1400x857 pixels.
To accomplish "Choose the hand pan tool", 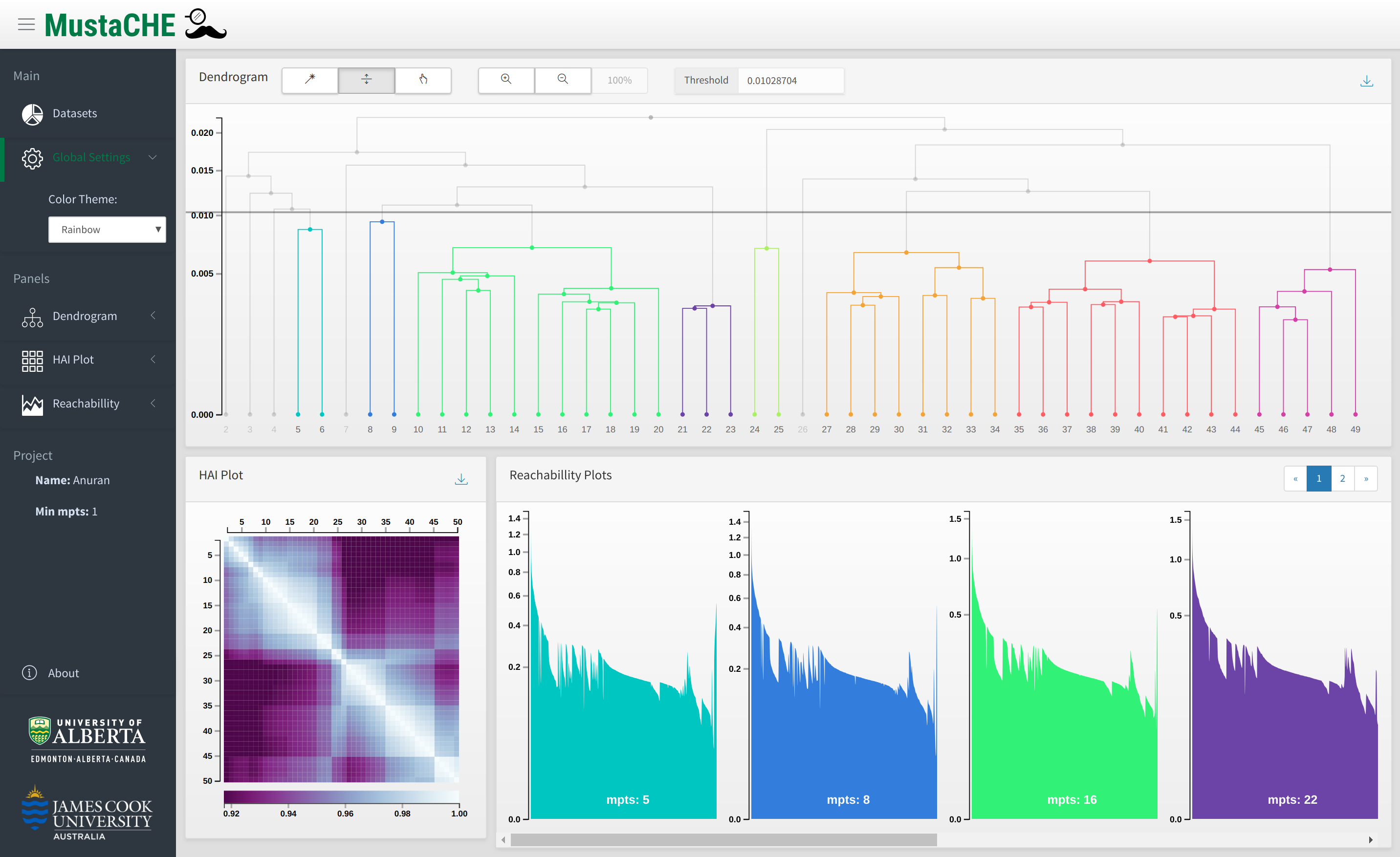I will click(423, 80).
